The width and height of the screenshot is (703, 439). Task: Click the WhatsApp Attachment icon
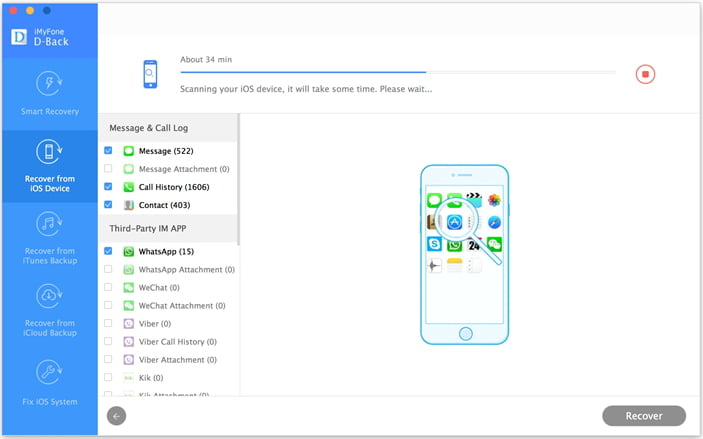point(129,269)
